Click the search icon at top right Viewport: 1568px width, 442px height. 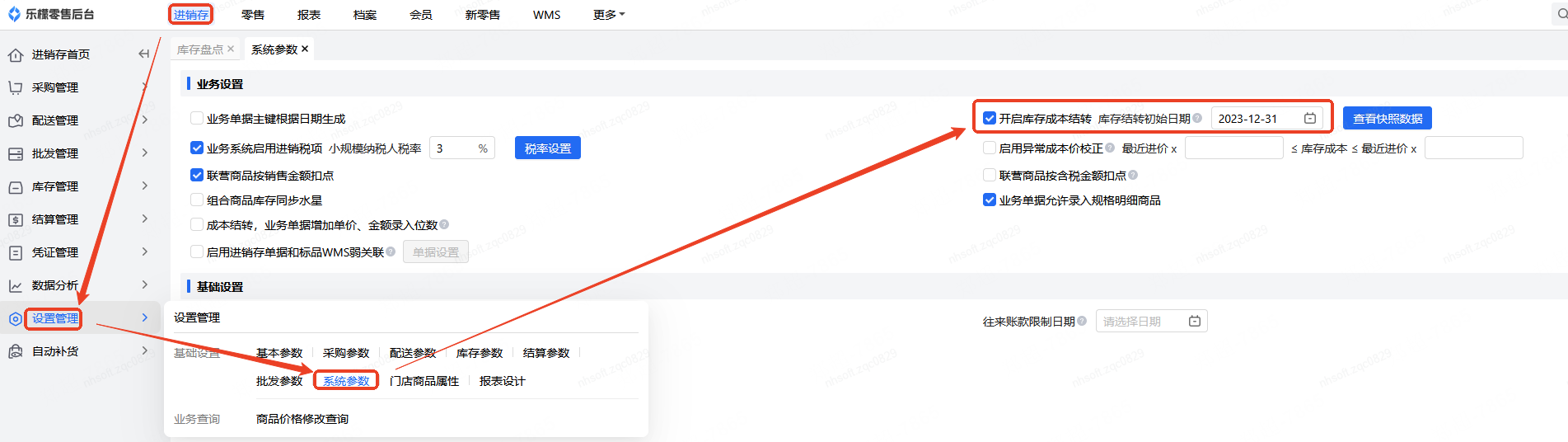click(x=1561, y=14)
